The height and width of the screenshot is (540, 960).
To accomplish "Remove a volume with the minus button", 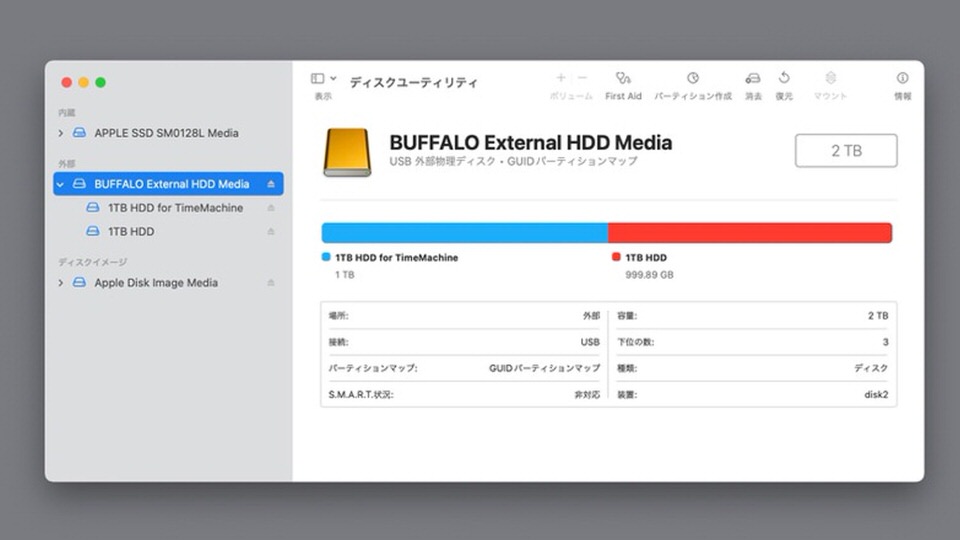I will point(582,78).
